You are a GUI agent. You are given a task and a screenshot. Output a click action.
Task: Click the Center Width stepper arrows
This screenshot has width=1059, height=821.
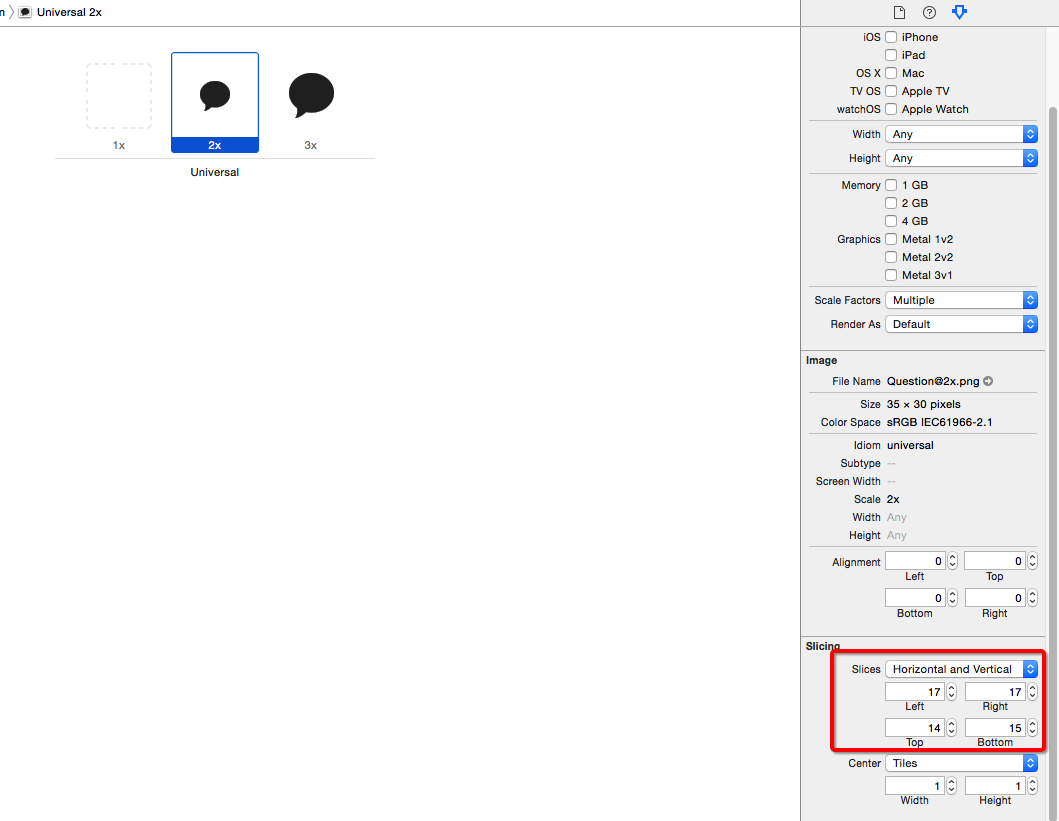[x=952, y=786]
